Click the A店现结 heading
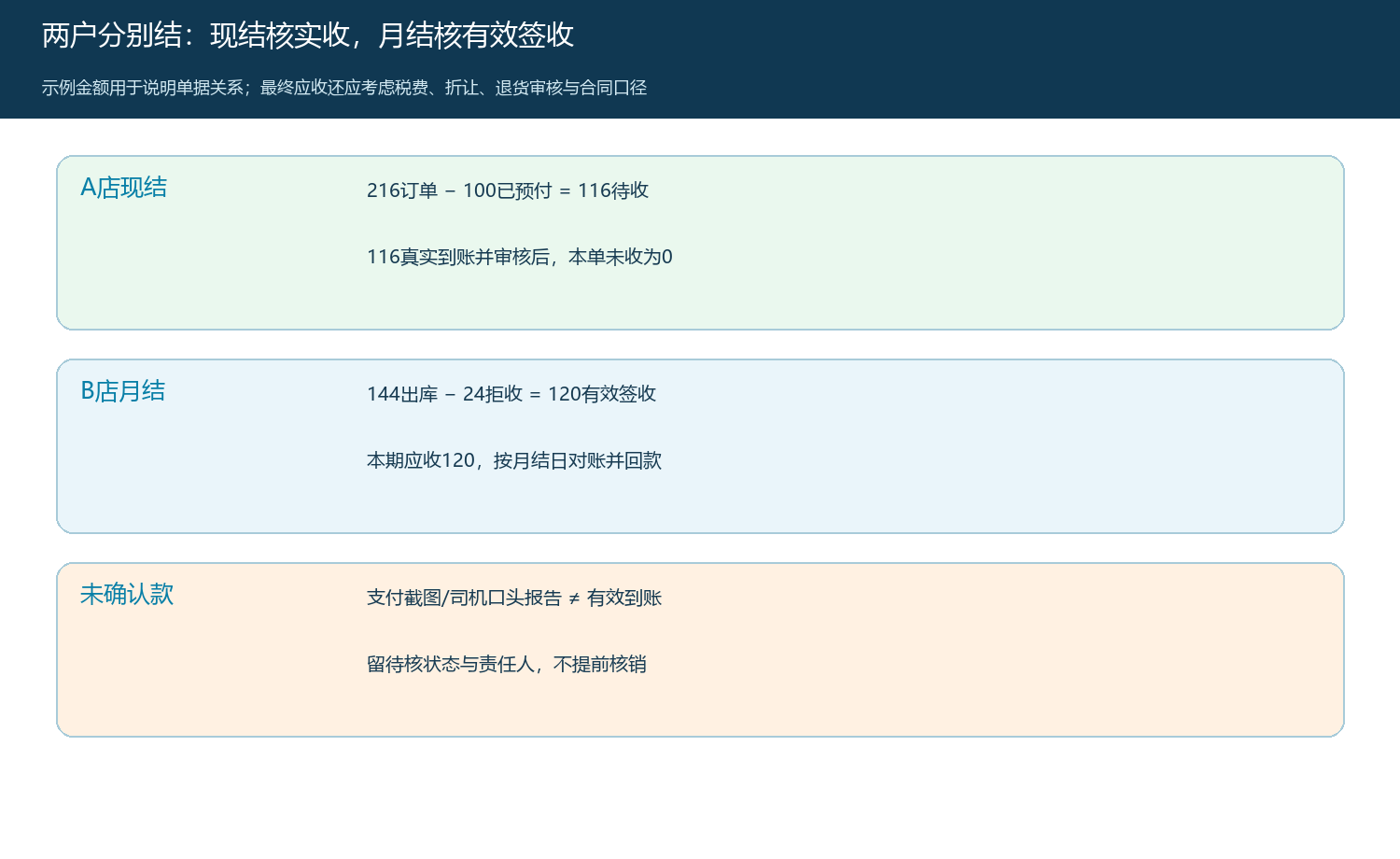This screenshot has width=1400, height=859. 124,188
